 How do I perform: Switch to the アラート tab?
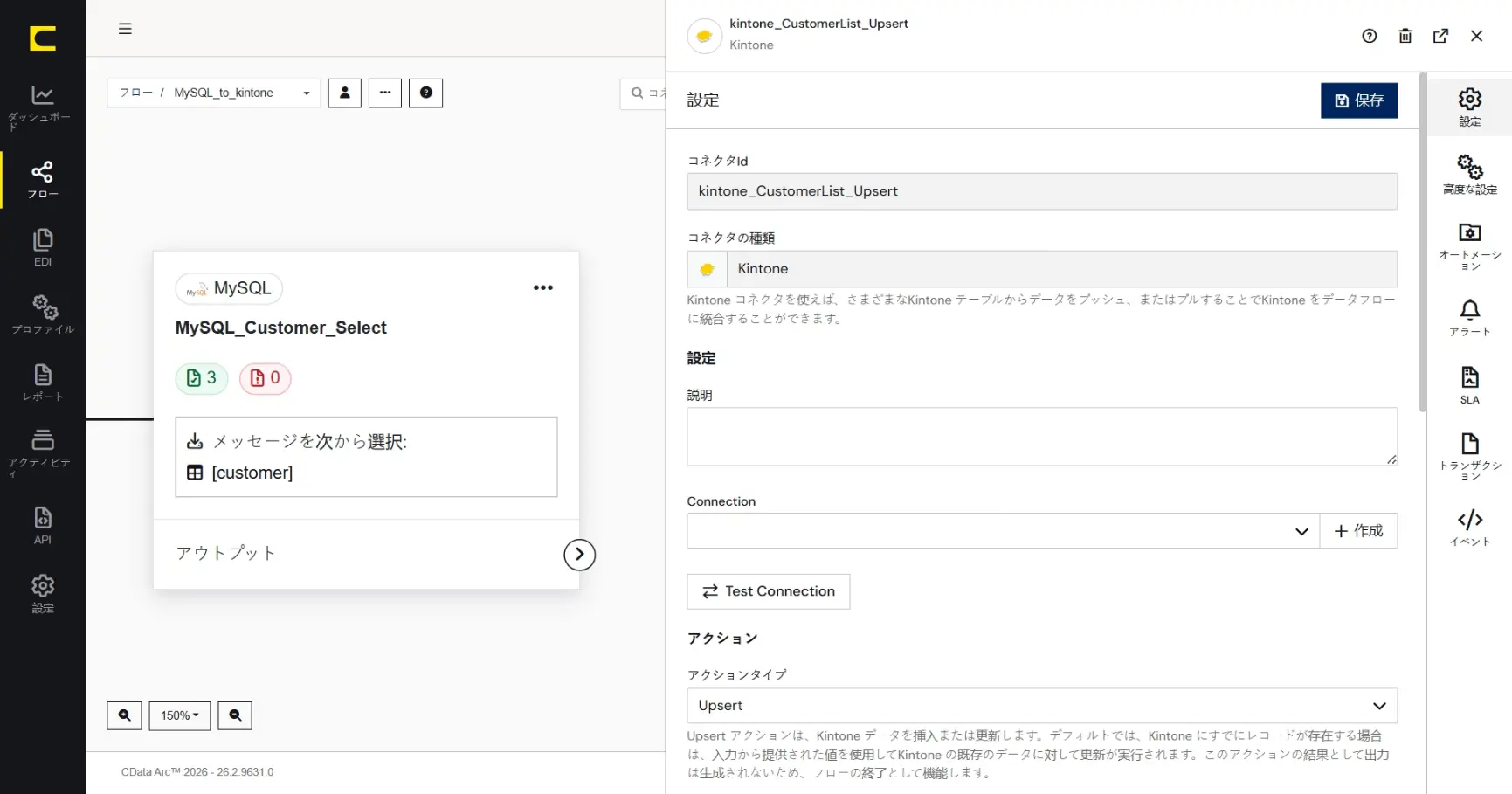(1470, 318)
